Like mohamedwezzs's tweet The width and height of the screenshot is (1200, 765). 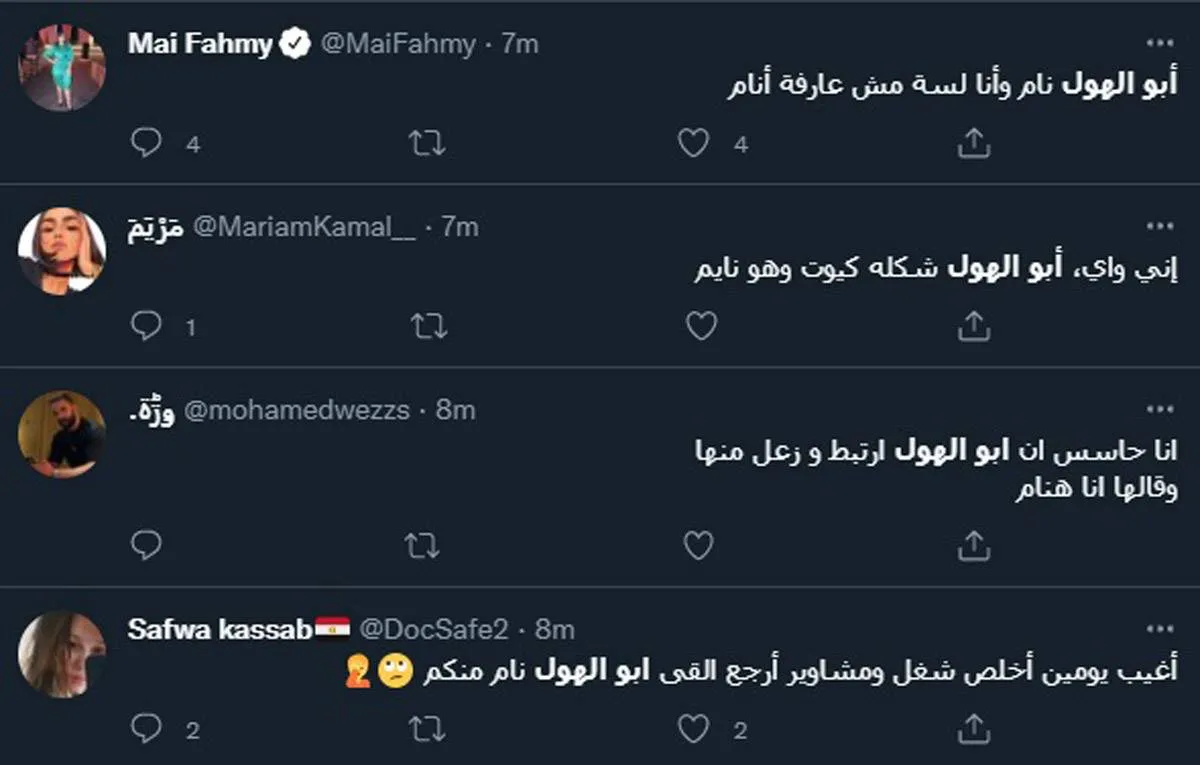698,545
